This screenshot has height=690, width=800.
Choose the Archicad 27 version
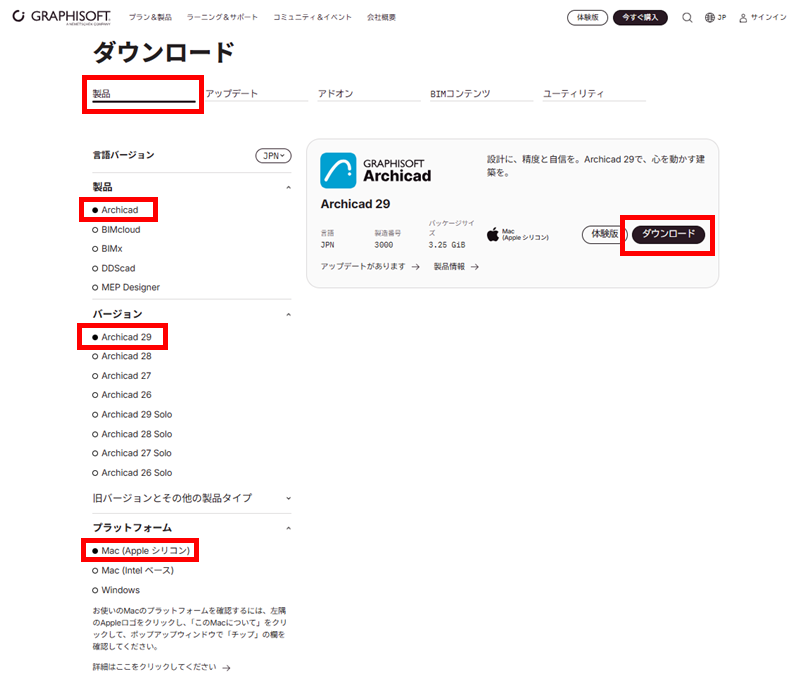click(x=122, y=376)
